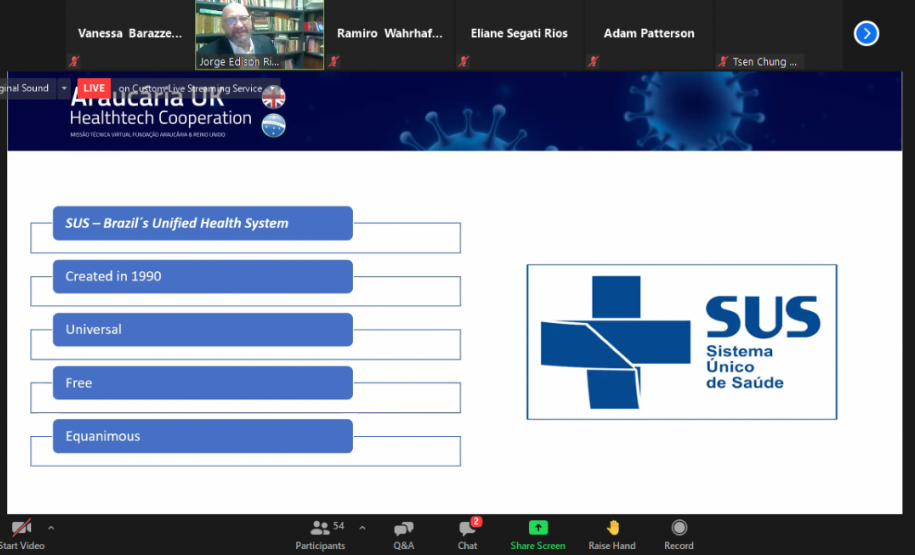
Task: Expand the caret next to Participants count
Action: 362,528
